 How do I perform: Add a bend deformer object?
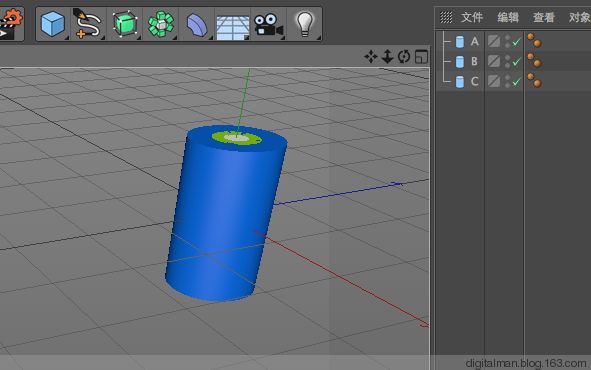[197, 25]
